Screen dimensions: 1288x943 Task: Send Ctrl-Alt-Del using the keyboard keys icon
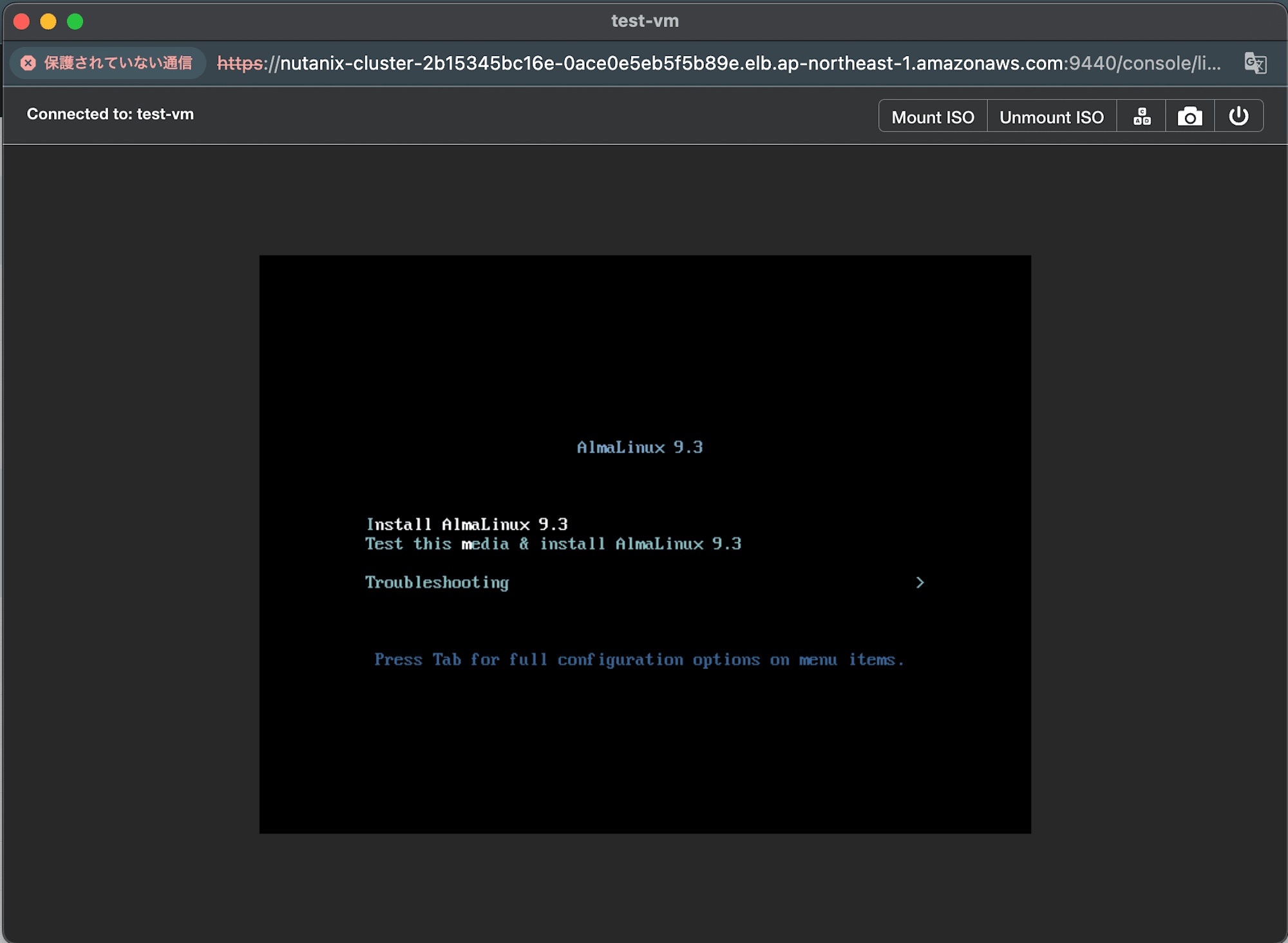coord(1142,117)
